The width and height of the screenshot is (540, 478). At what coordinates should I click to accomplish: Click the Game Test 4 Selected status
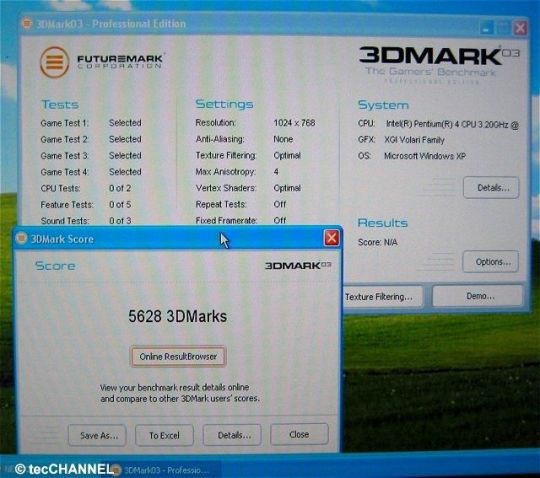click(125, 172)
